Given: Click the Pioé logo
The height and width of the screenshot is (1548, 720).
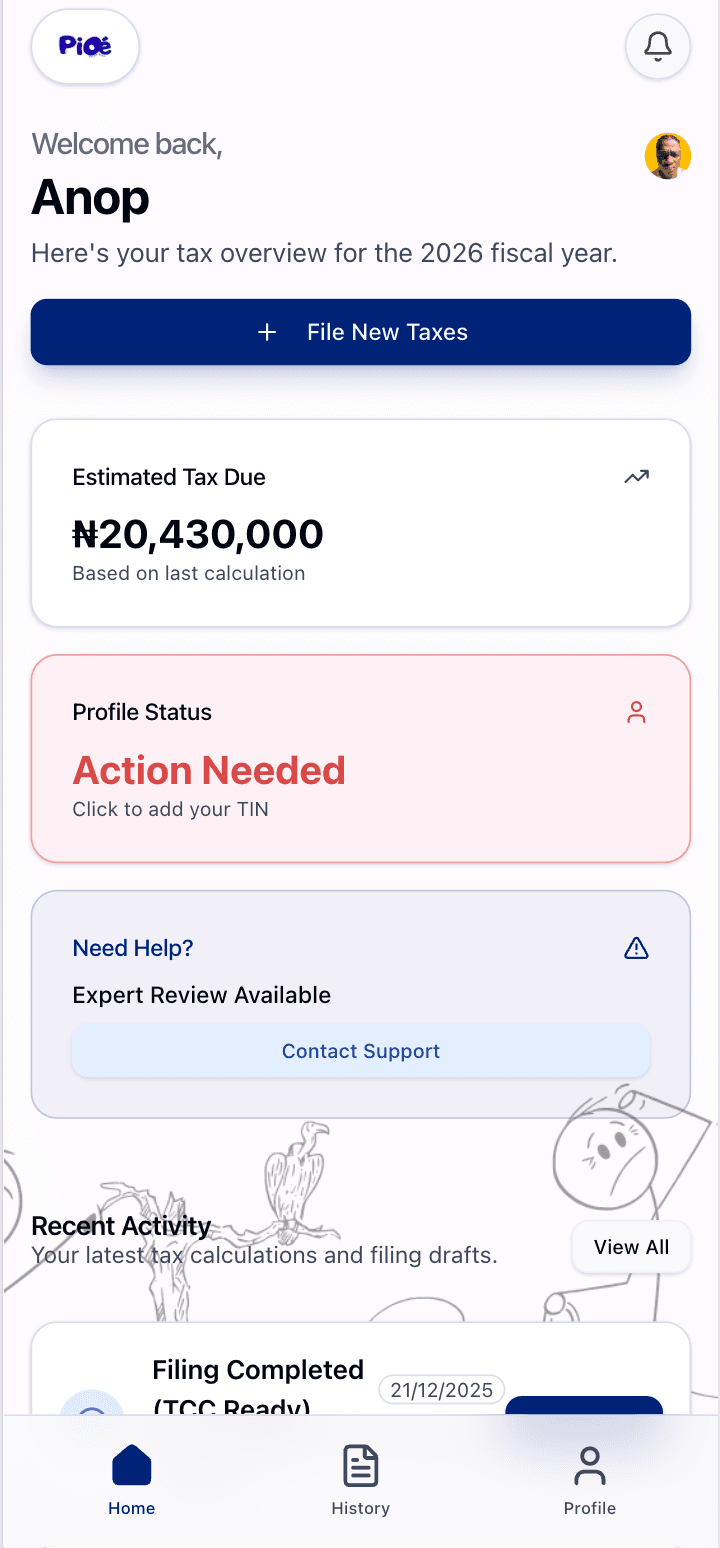Looking at the screenshot, I should click(x=85, y=46).
